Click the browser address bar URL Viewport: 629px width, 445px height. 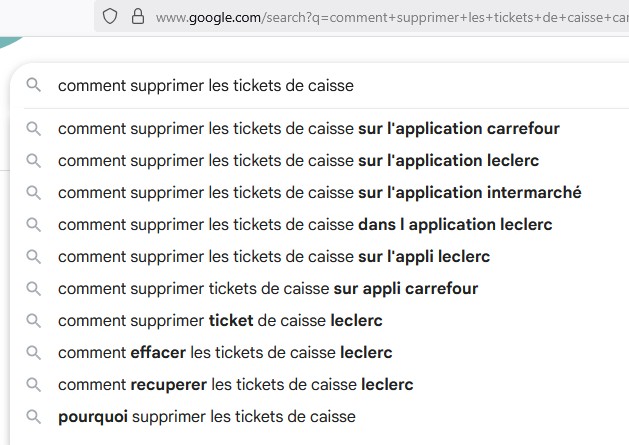(x=391, y=17)
